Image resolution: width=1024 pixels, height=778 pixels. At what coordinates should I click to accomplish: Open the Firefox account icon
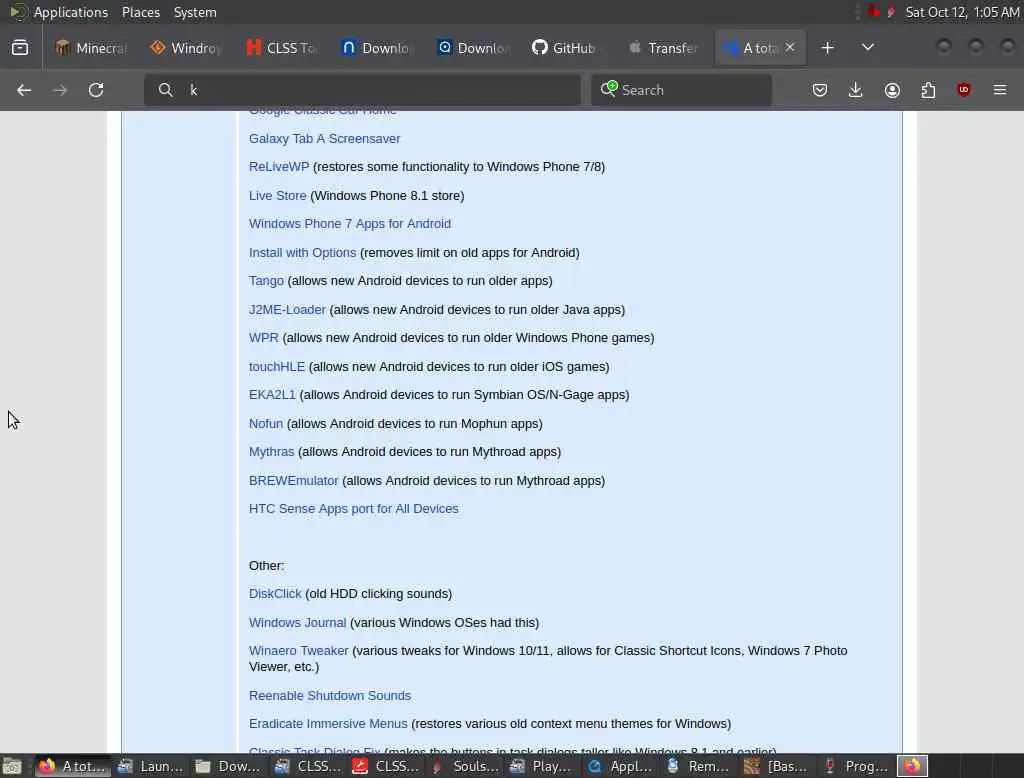pyautogui.click(x=892, y=90)
